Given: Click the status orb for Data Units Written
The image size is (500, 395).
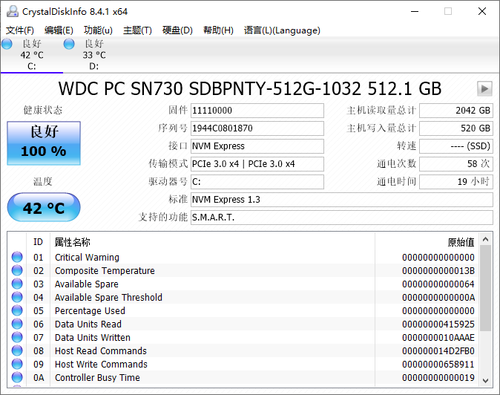Looking at the screenshot, I should click(x=17, y=337).
